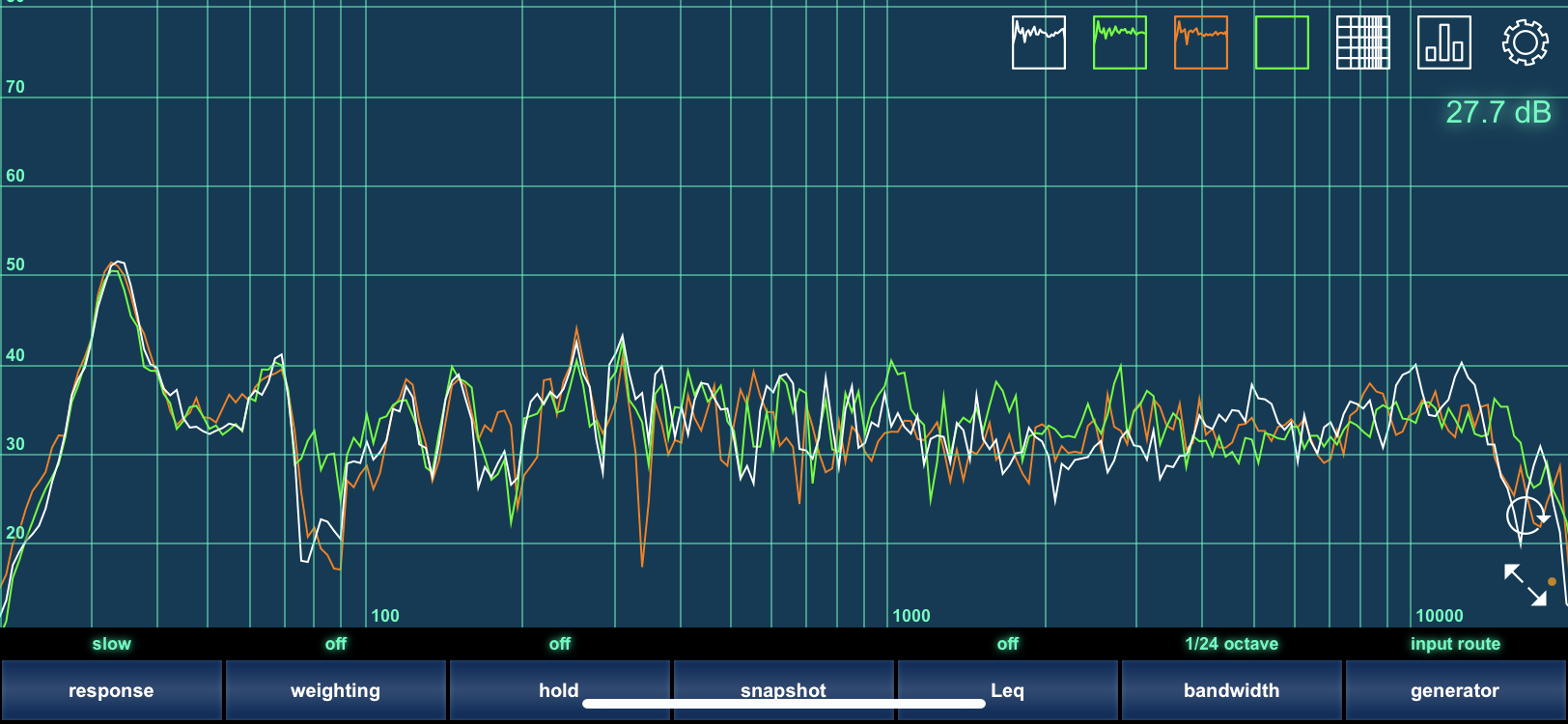Click the 27.7 dB level readout
This screenshot has width=1568, height=724.
[x=1498, y=113]
